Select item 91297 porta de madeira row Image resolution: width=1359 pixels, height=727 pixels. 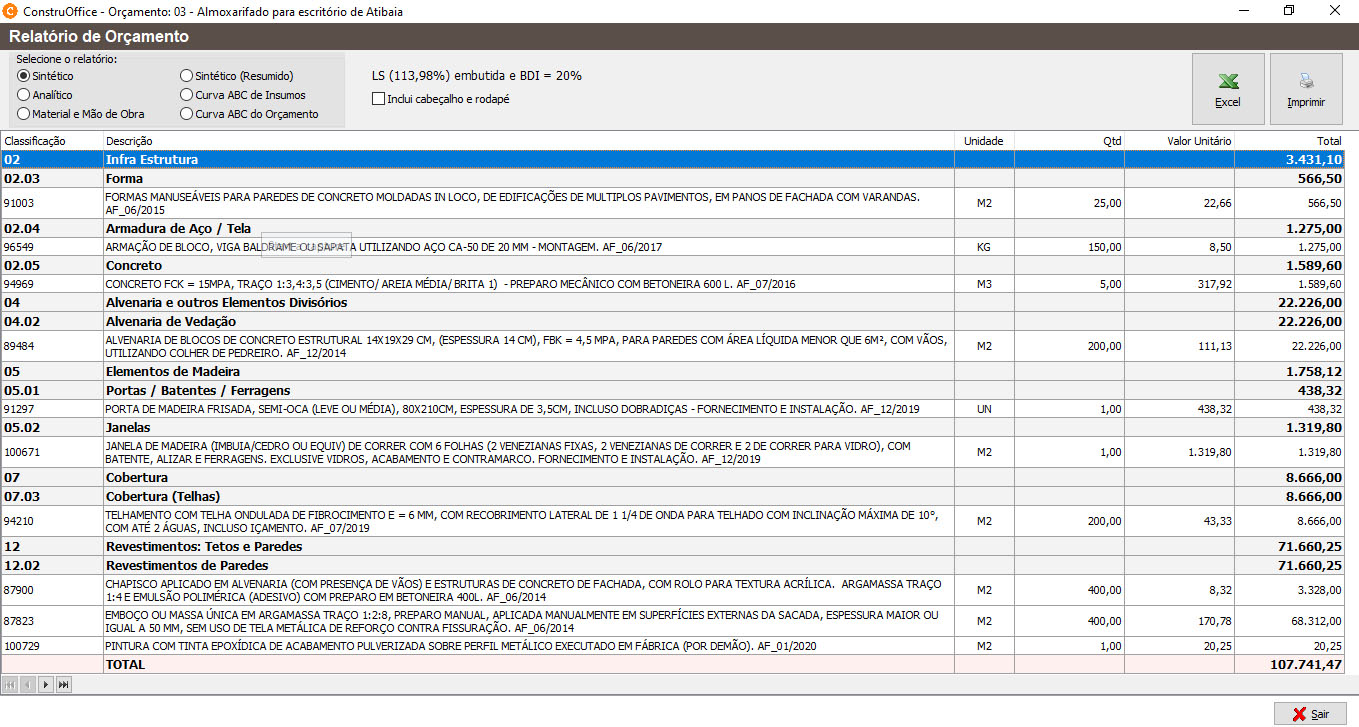pyautogui.click(x=673, y=409)
